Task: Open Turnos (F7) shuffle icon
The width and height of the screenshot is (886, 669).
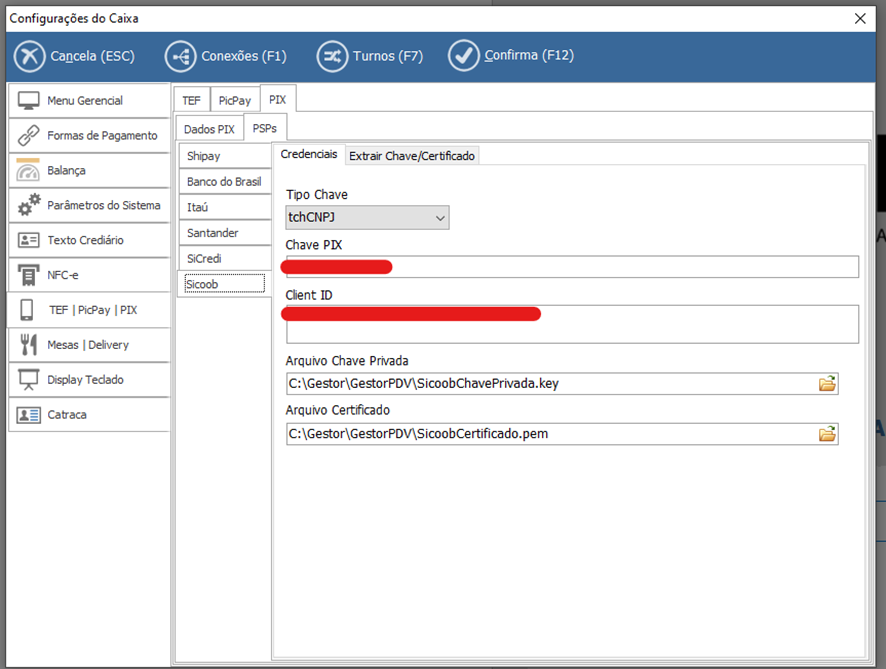Action: (x=333, y=56)
